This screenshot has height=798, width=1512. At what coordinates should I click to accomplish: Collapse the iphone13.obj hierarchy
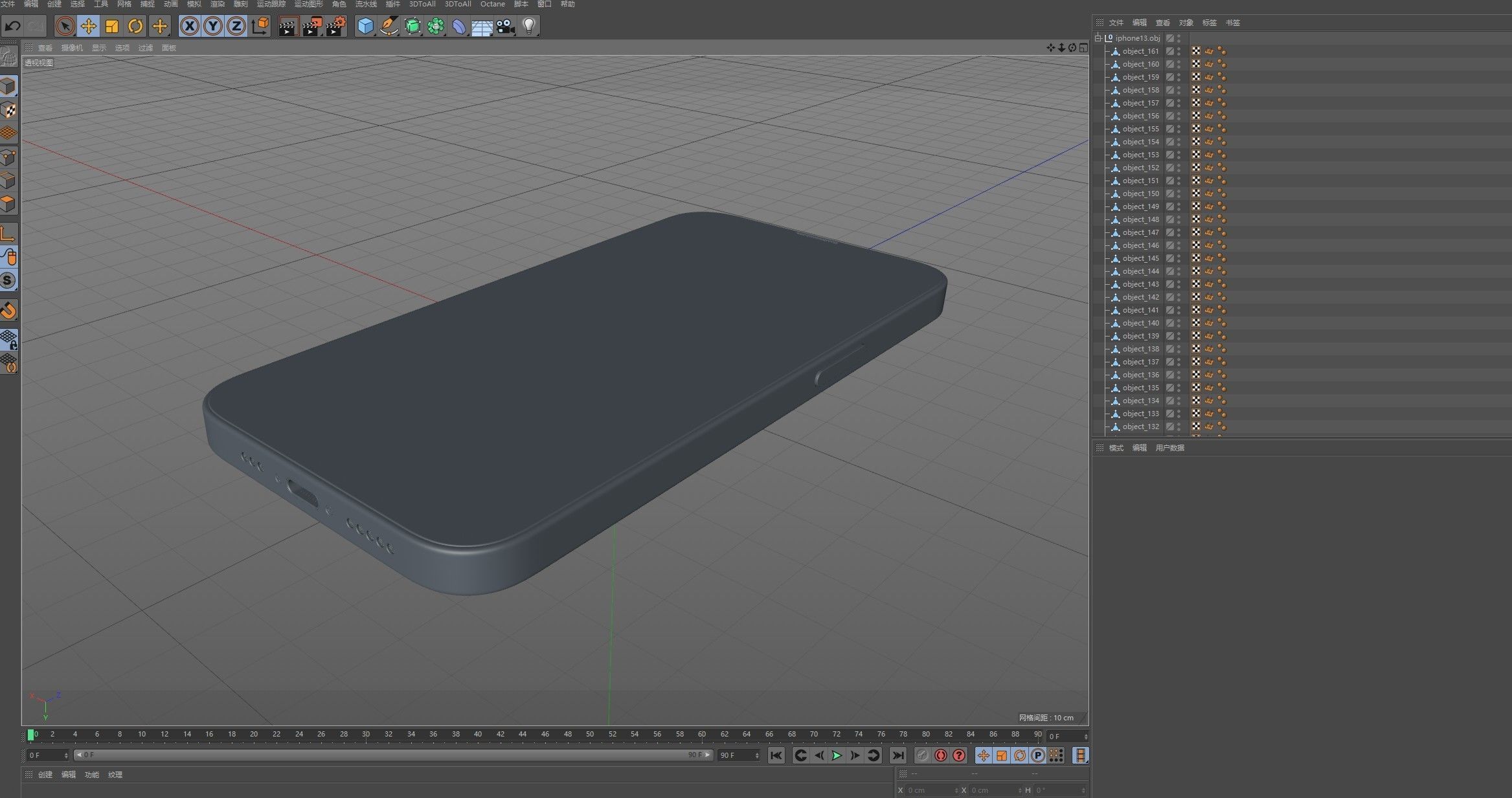click(1098, 38)
